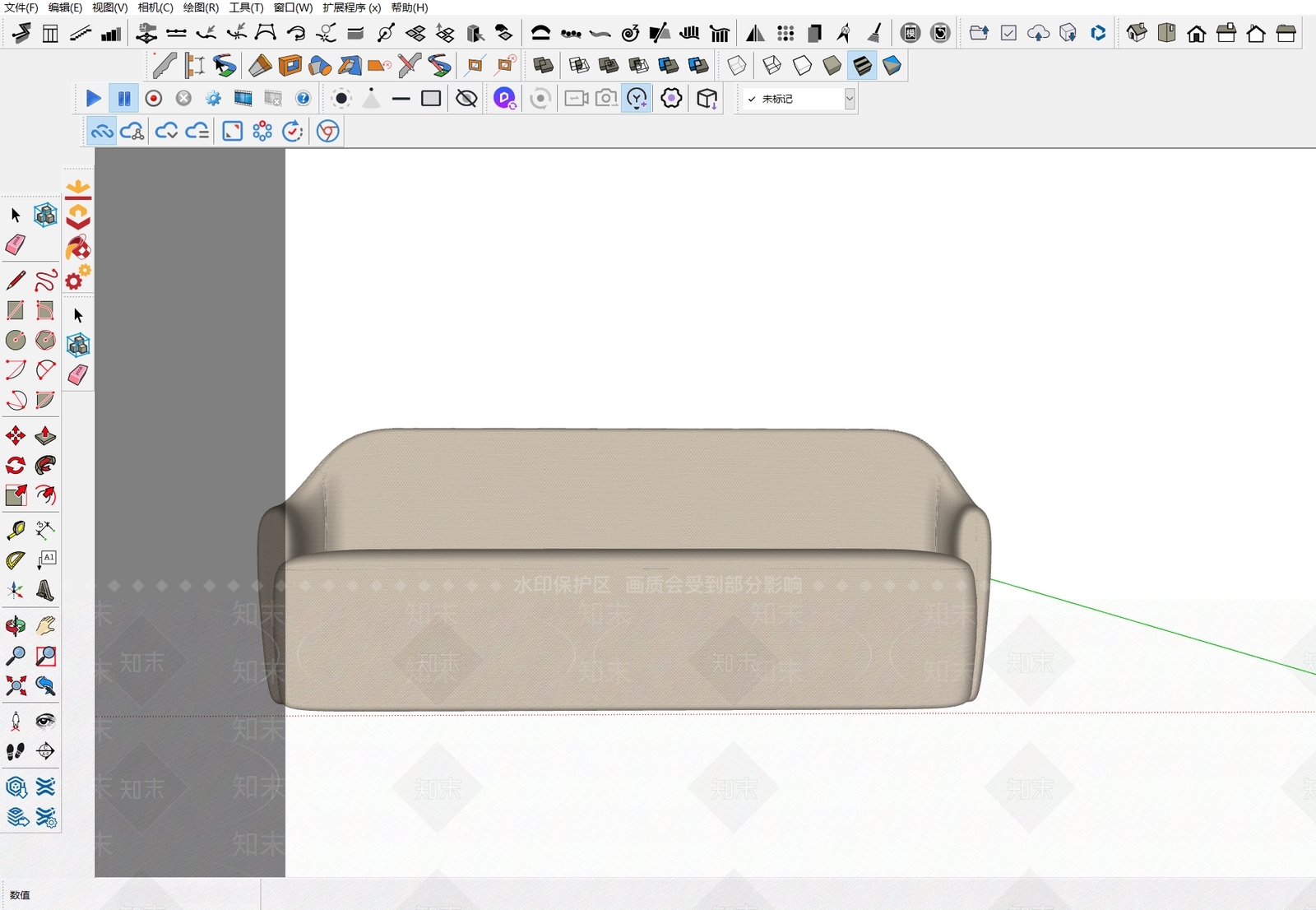Viewport: 1316px width, 910px height.
Task: Select the Eraser in main tool column
Action: (16, 244)
